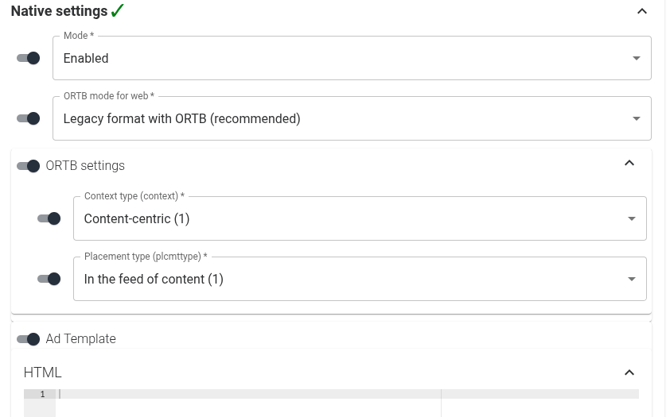
Task: Click the Mode dropdown arrow
Action: click(x=637, y=58)
